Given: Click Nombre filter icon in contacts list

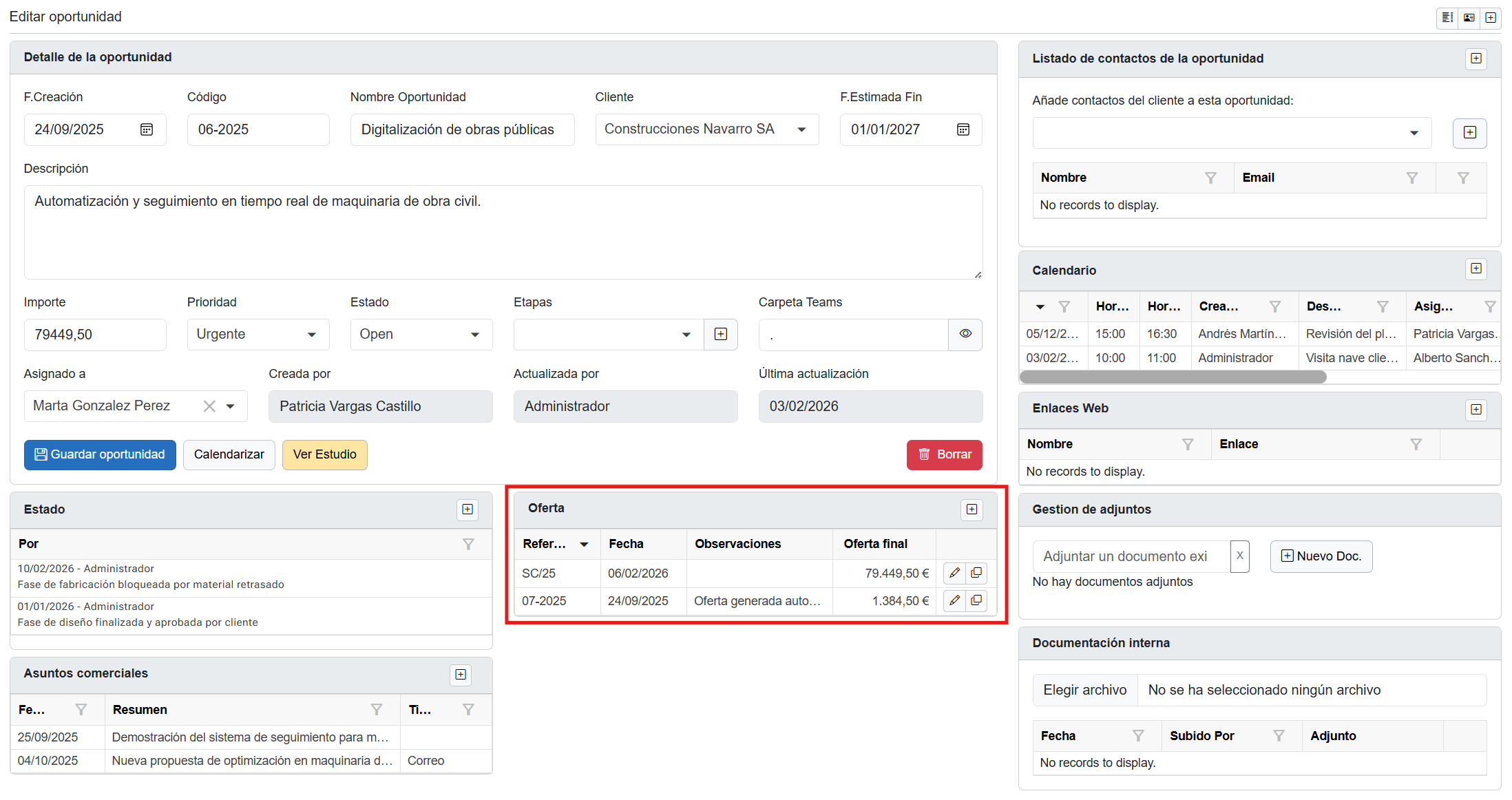Looking at the screenshot, I should pyautogui.click(x=1210, y=178).
